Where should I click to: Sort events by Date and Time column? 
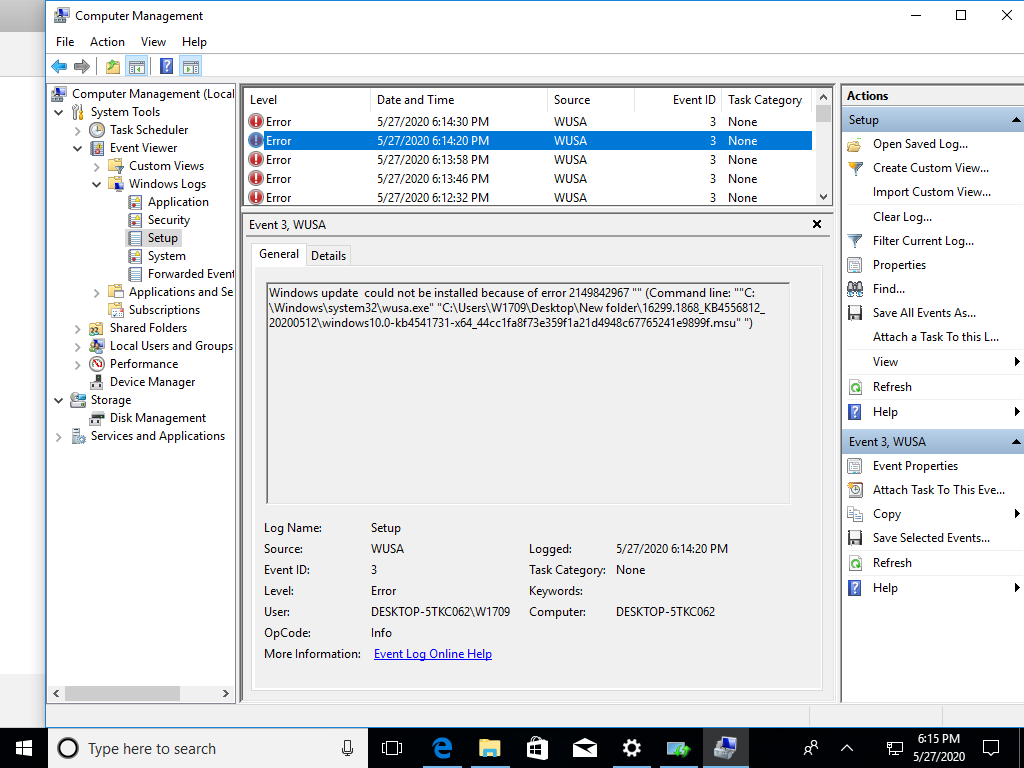pyautogui.click(x=458, y=100)
